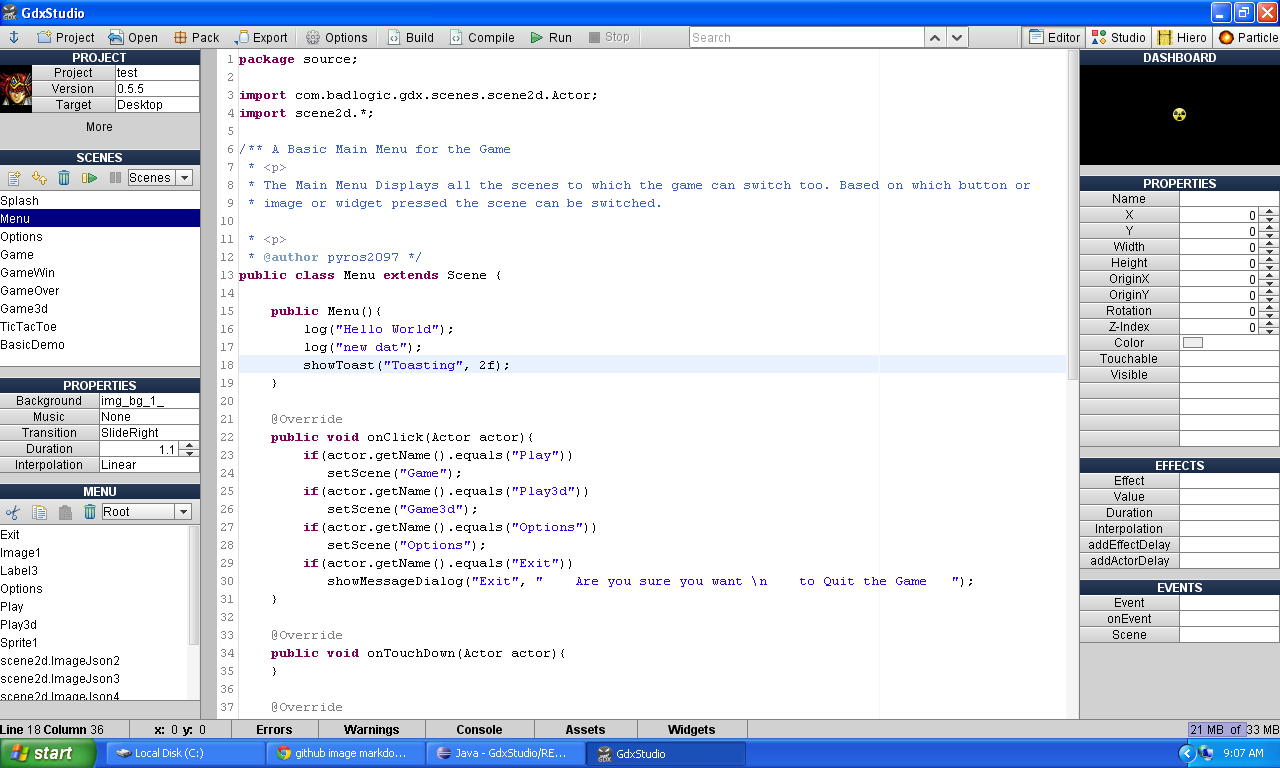Open the Assets tab at the bottom

585,730
